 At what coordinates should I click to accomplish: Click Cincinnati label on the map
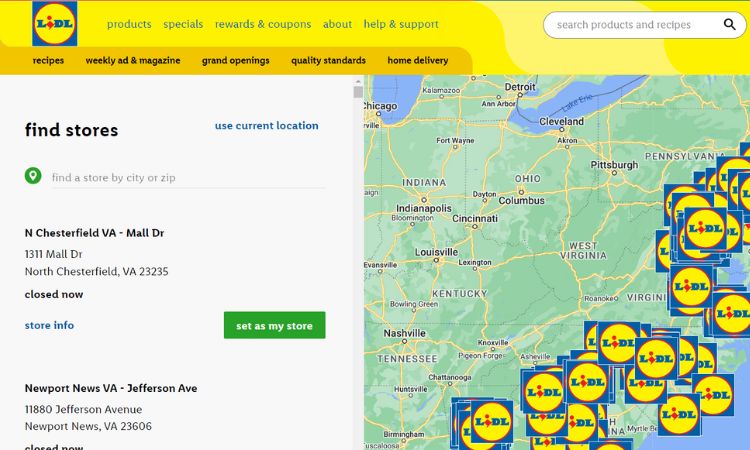[475, 219]
